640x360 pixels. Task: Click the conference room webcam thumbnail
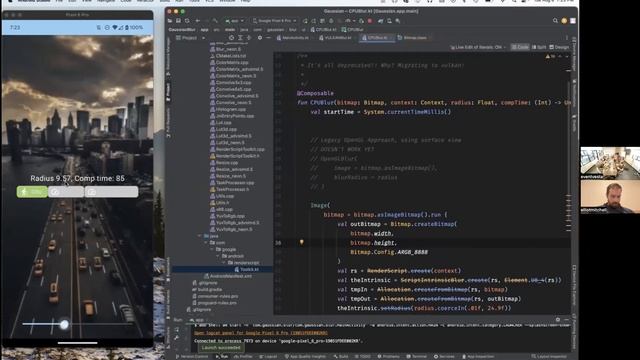pyautogui.click(x=610, y=163)
